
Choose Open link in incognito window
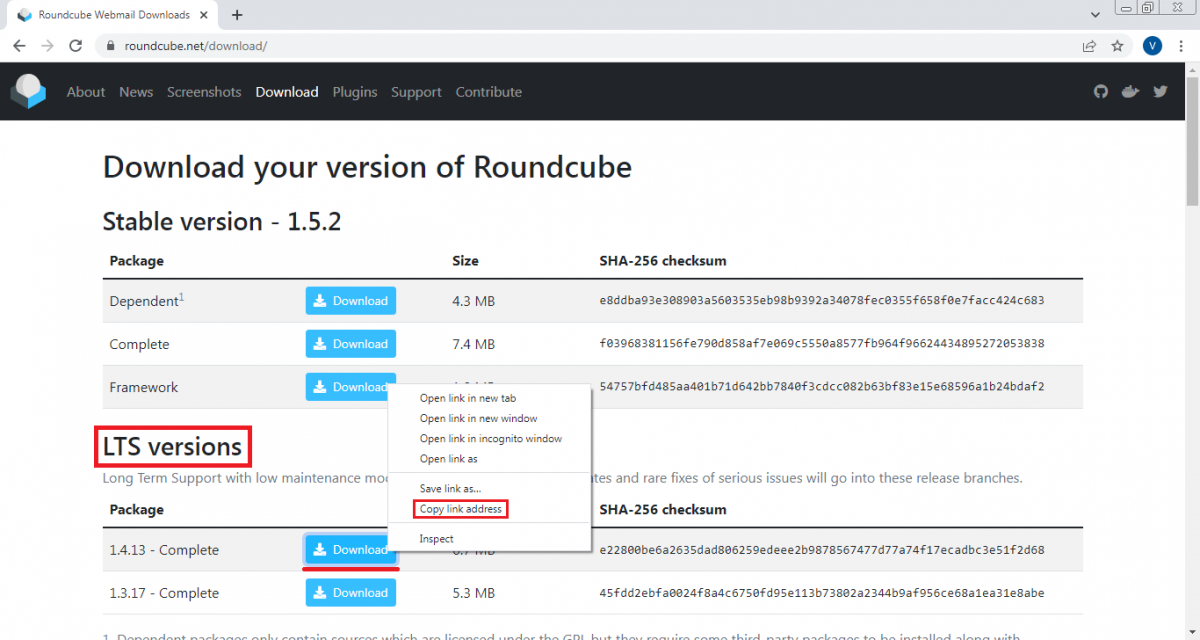pos(489,438)
